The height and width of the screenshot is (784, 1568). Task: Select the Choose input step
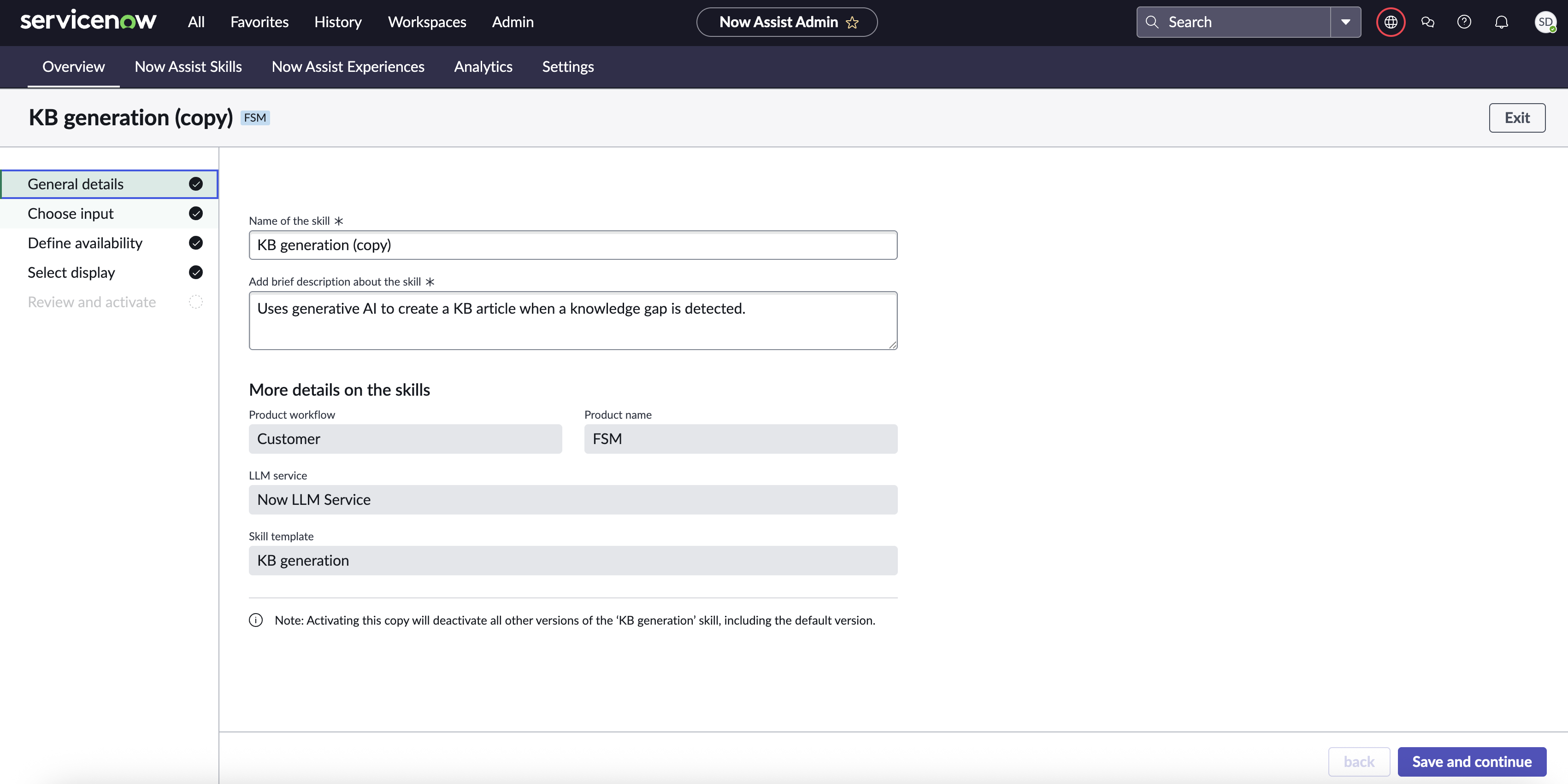[110, 213]
